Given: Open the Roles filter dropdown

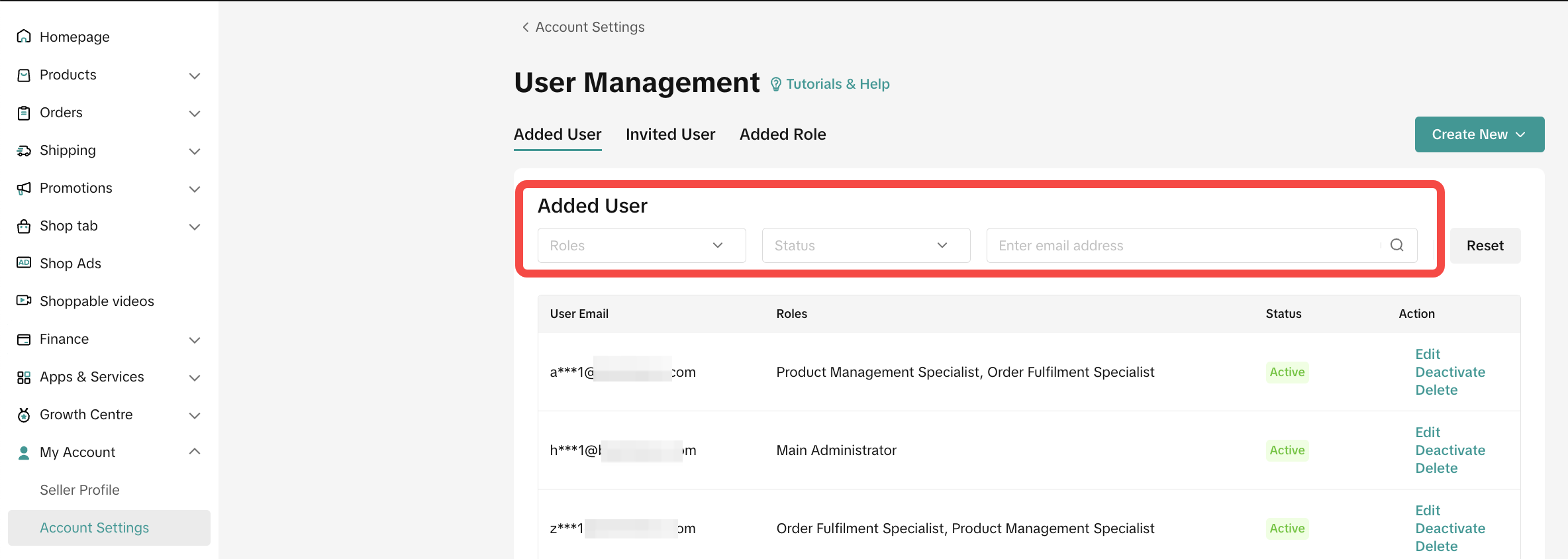Looking at the screenshot, I should [x=641, y=245].
